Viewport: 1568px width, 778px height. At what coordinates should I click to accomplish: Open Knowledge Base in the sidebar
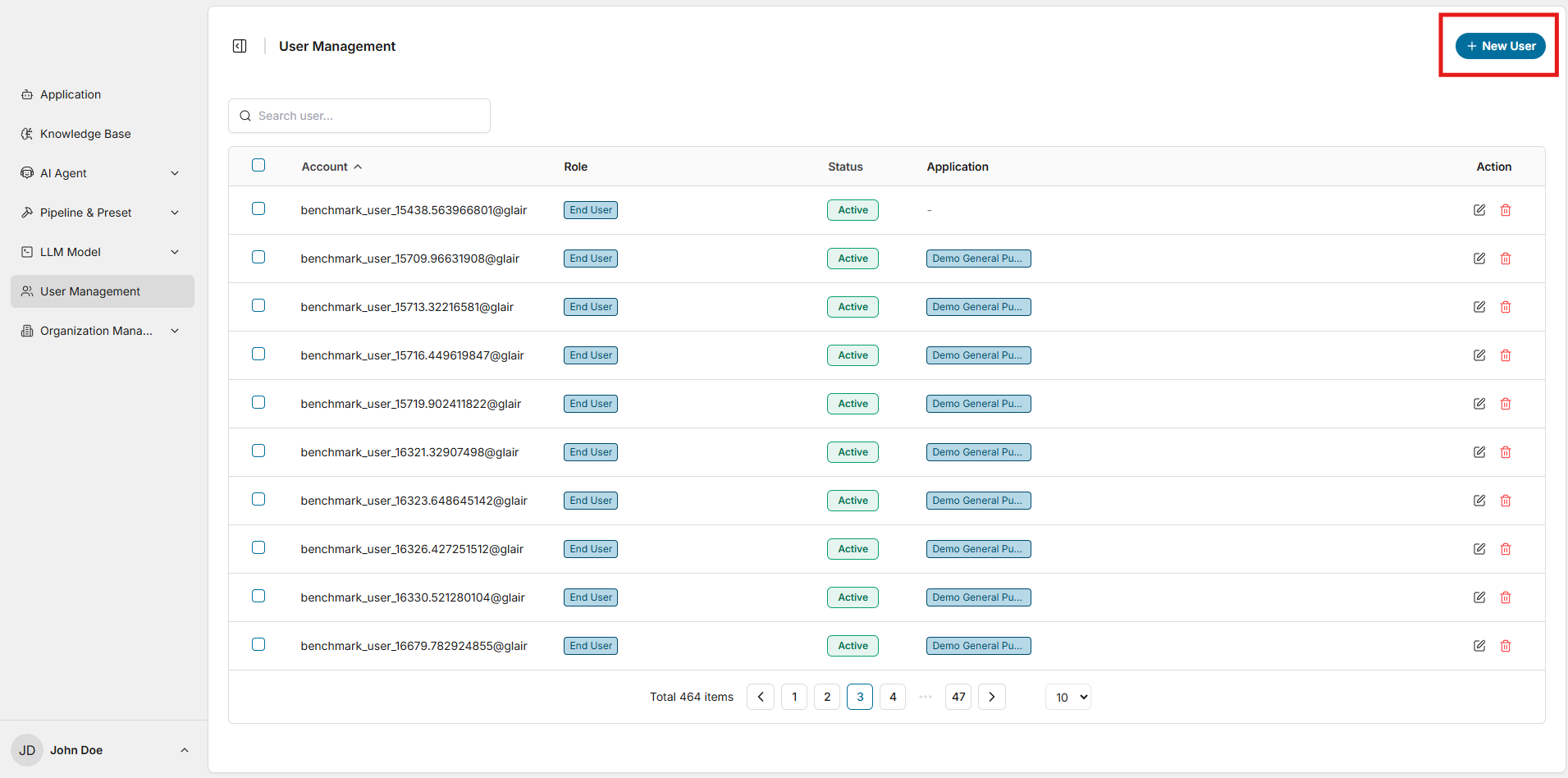(x=85, y=134)
